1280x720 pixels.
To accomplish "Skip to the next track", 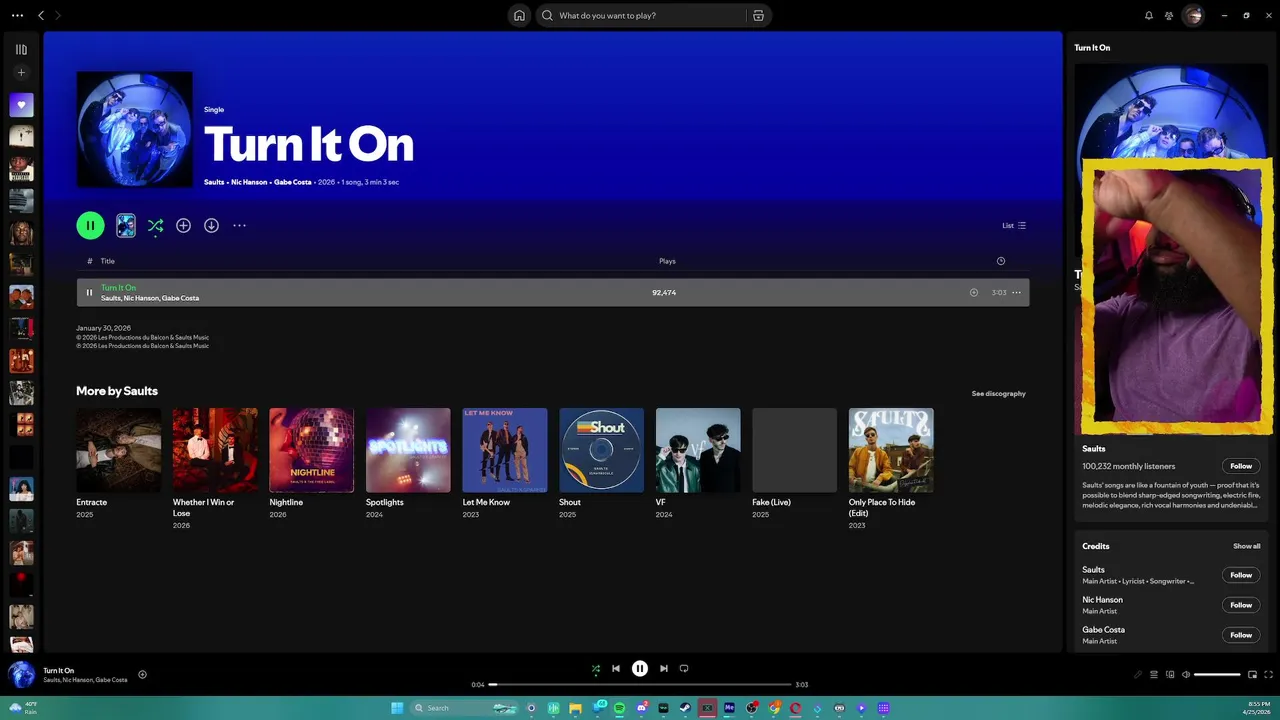I will (x=664, y=669).
